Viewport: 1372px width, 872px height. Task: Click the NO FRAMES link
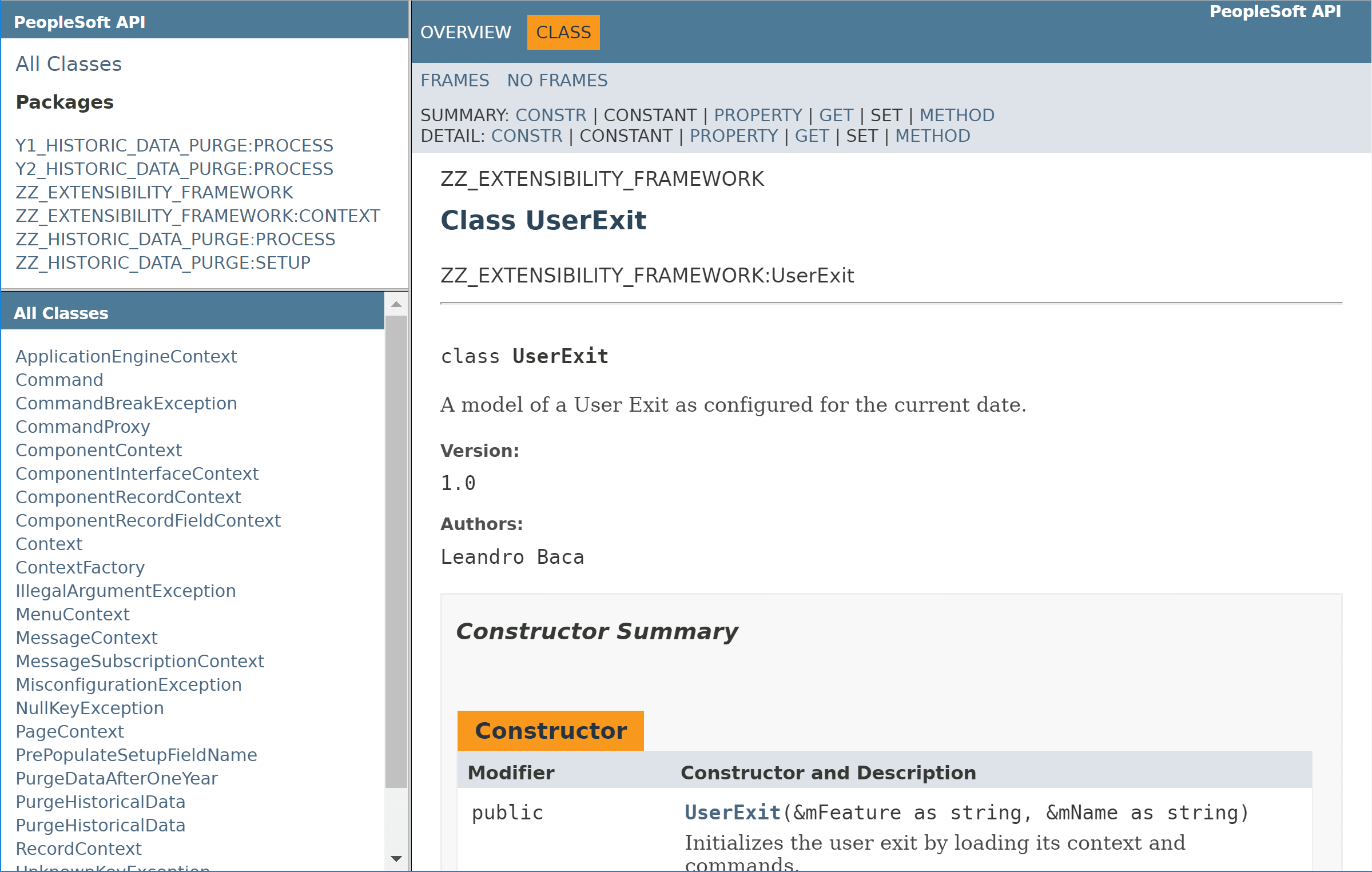(557, 81)
